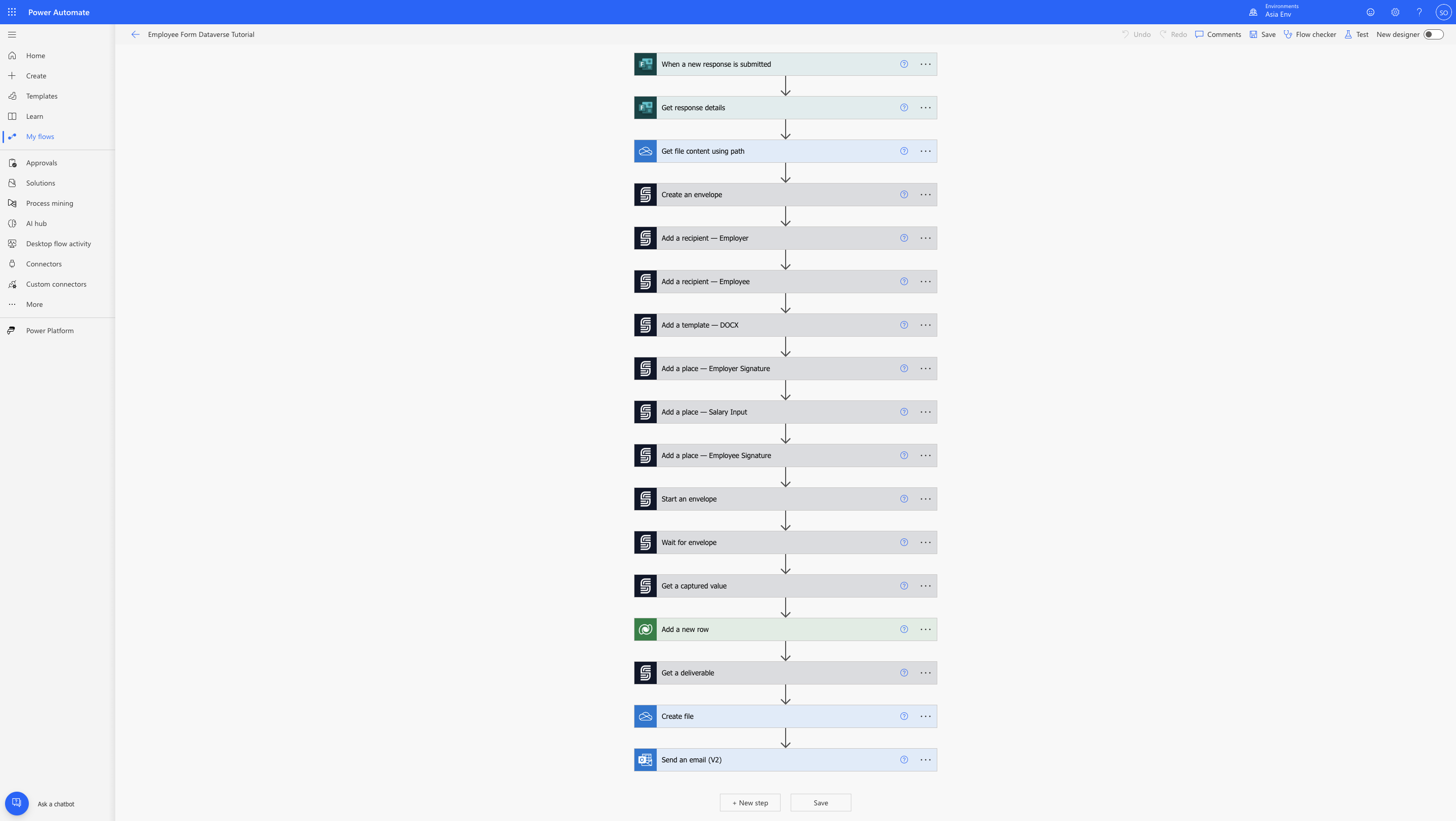Open the app launcher waffle icon

click(x=12, y=12)
